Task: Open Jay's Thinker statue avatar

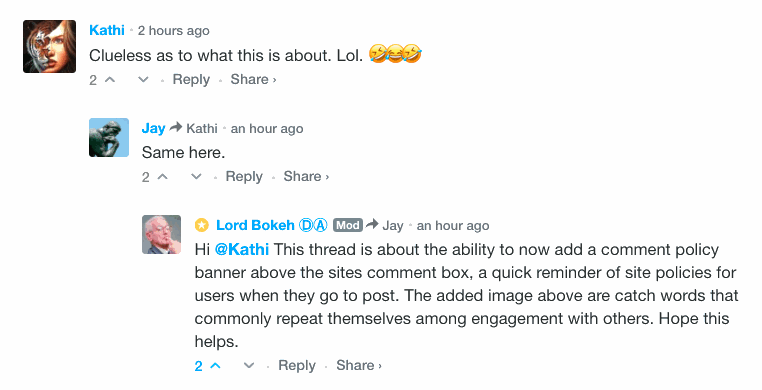Action: (x=109, y=137)
